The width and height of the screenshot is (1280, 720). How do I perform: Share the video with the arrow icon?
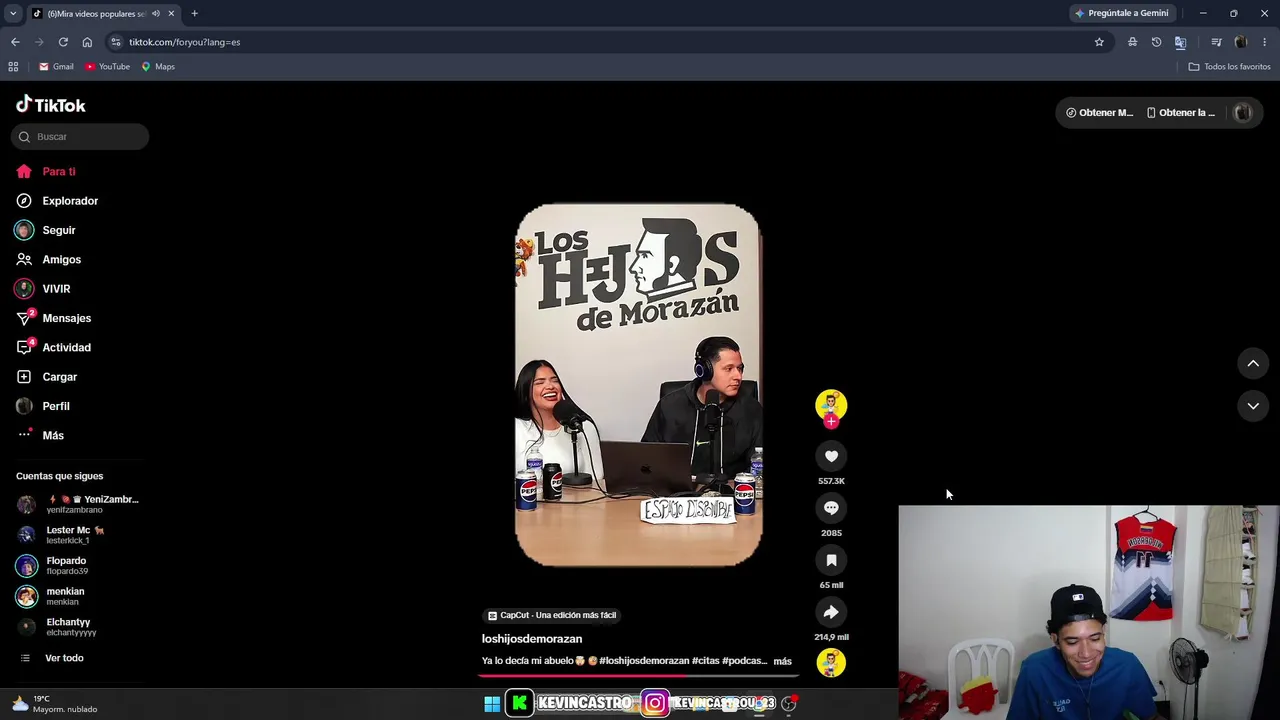(x=831, y=612)
